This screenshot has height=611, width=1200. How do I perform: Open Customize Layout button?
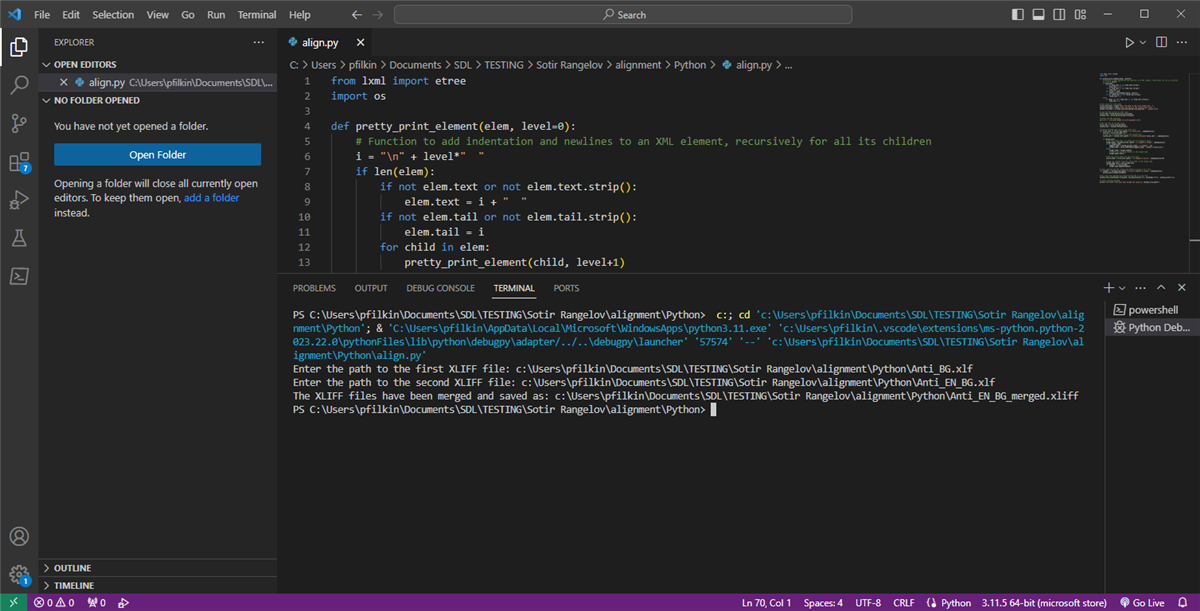click(x=1081, y=15)
